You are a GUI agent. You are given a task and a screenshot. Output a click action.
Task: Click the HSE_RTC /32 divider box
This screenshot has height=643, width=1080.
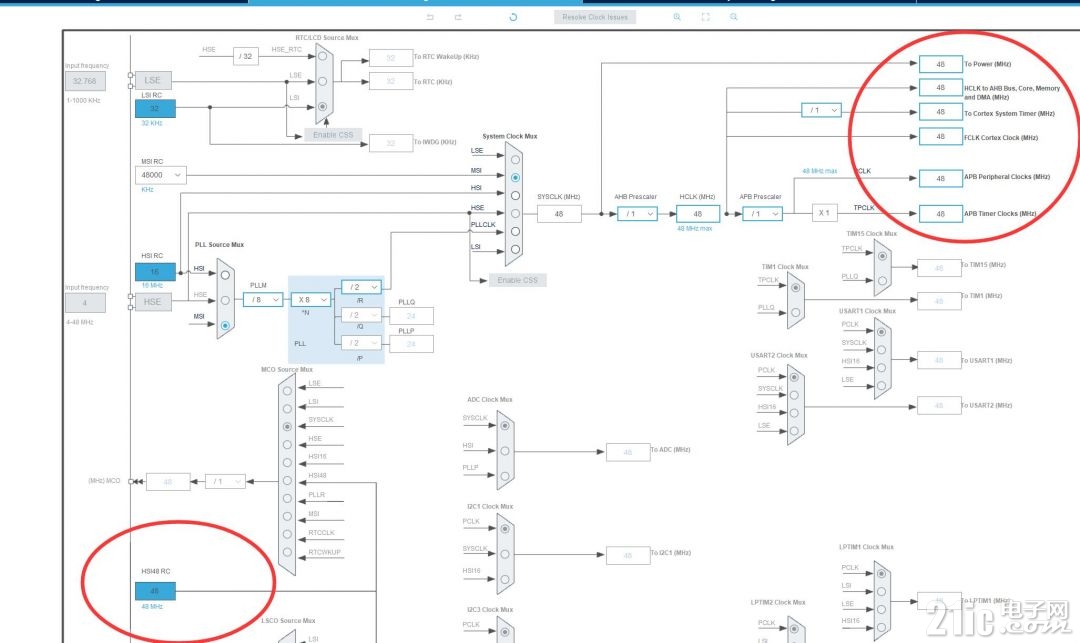(x=246, y=56)
